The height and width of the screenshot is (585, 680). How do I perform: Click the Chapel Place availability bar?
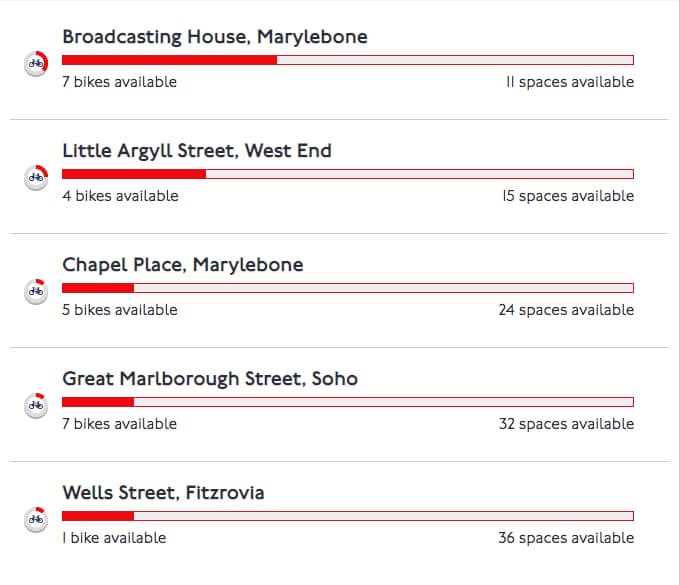tap(347, 288)
